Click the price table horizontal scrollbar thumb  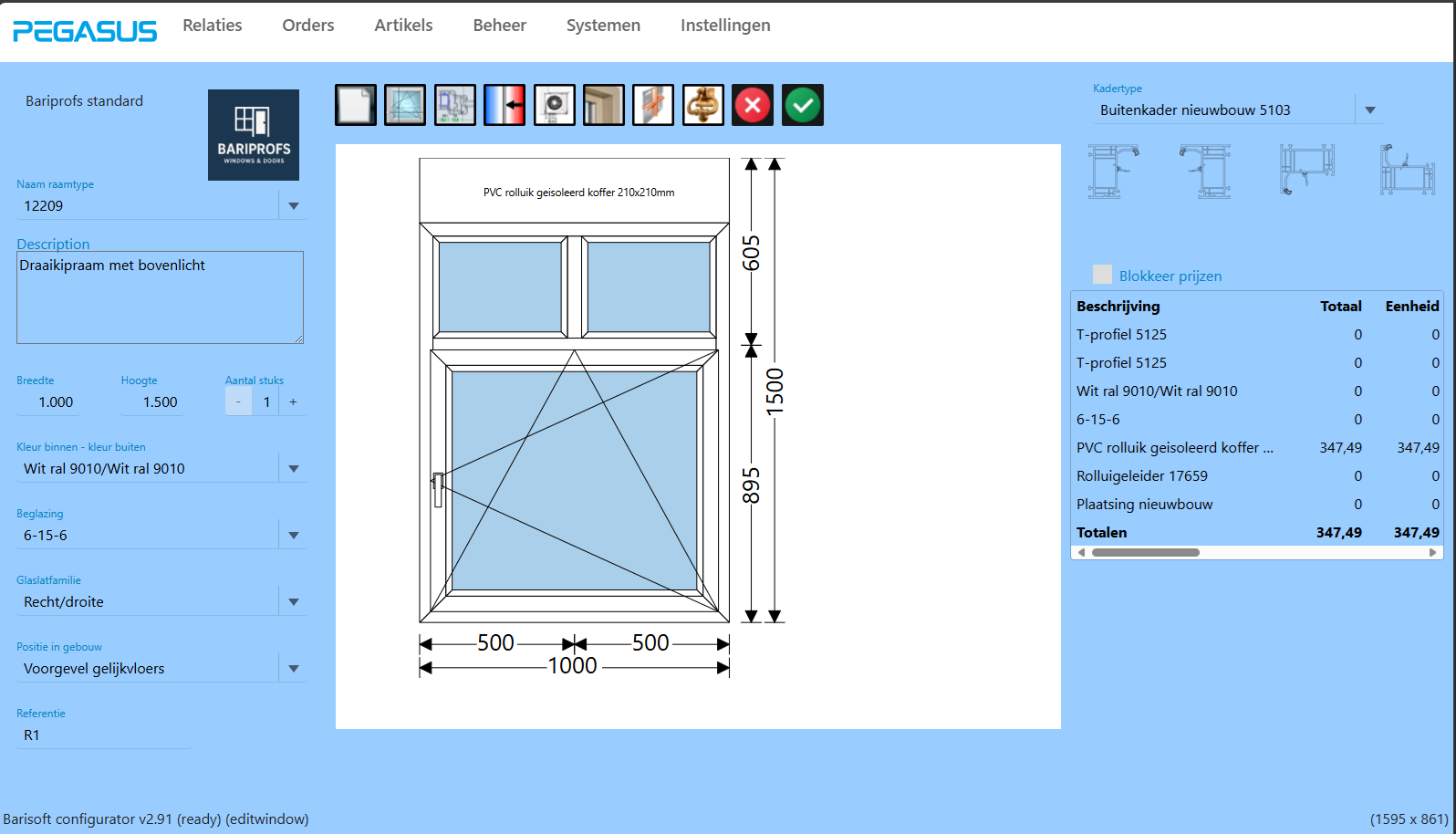1146,552
